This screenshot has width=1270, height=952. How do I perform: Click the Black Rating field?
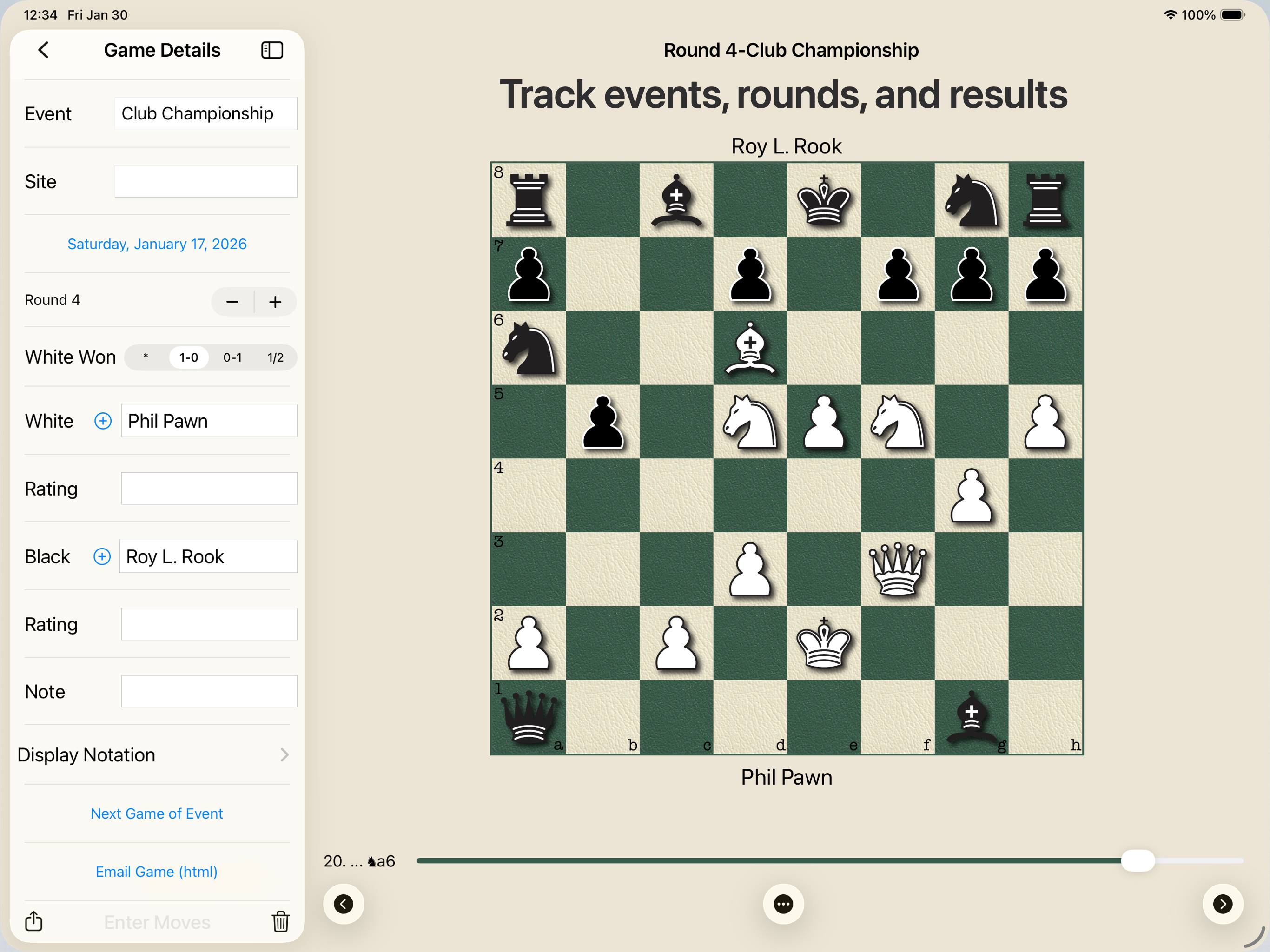click(209, 624)
